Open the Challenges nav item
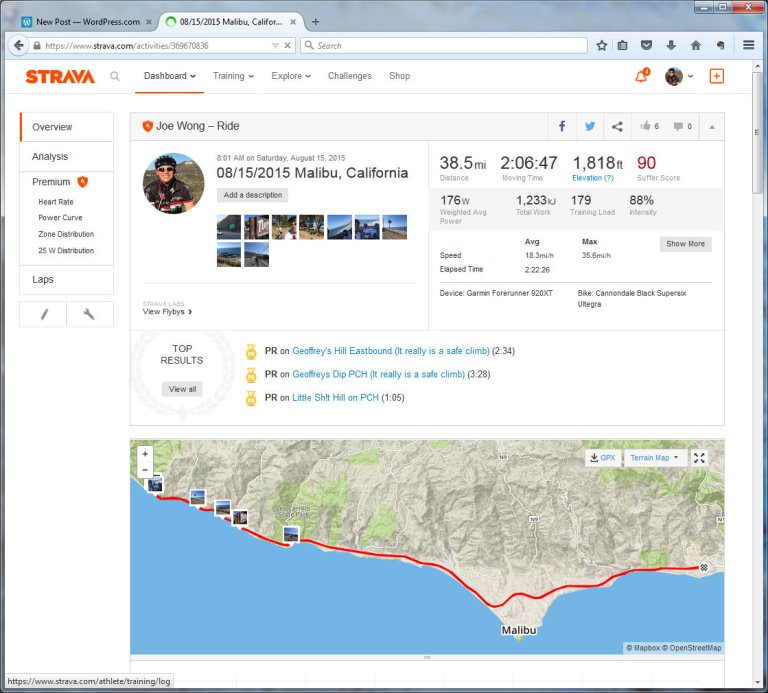The image size is (768, 693). point(350,76)
